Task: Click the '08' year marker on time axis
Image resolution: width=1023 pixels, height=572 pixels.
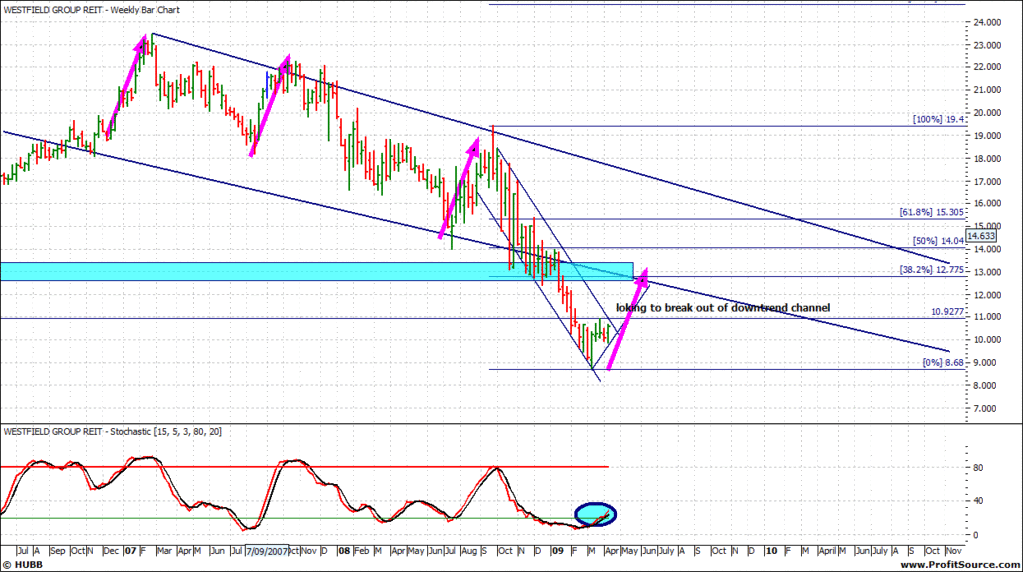Action: (344, 551)
